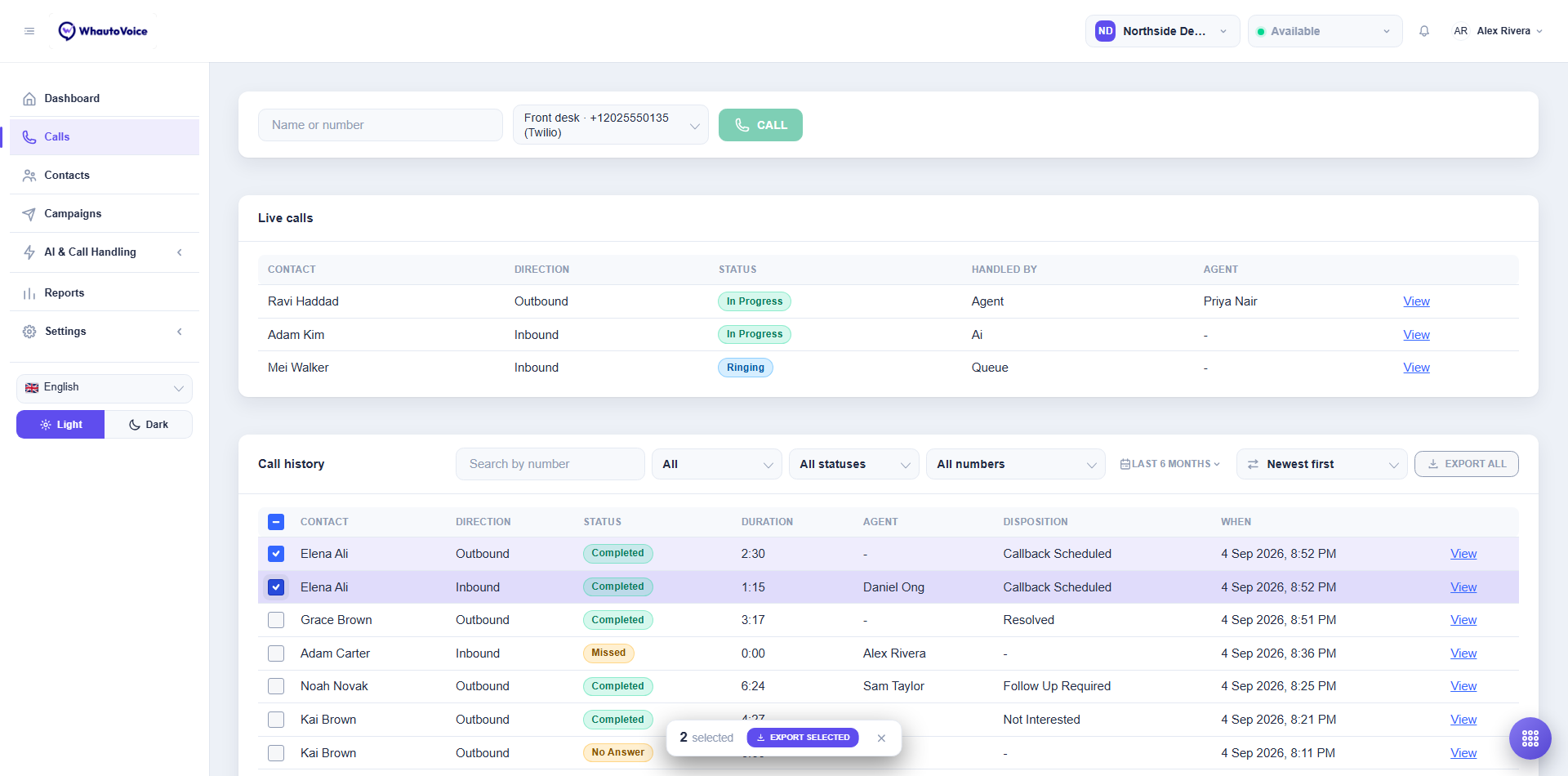
Task: Click the Contacts people icon
Action: tap(29, 176)
